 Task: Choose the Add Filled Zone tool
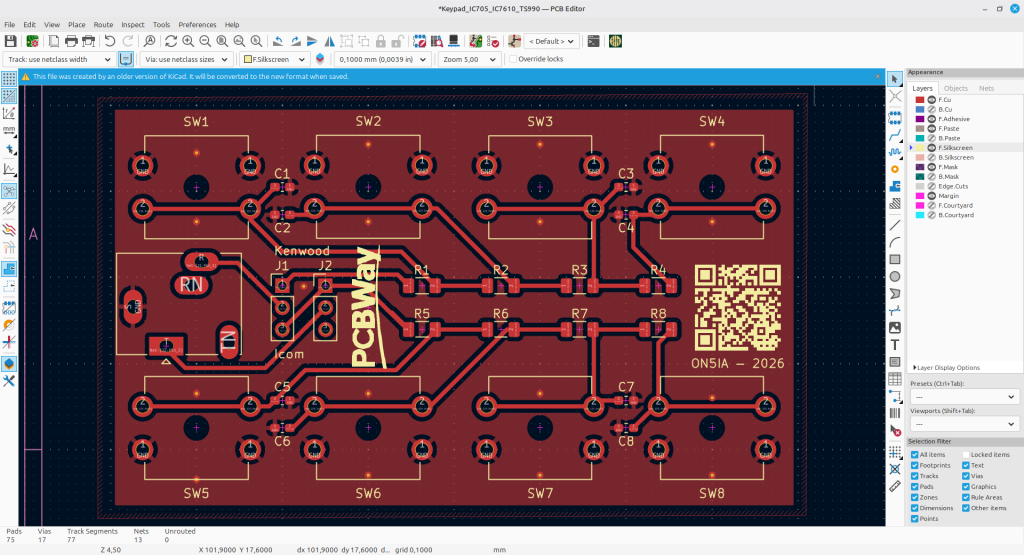tap(895, 186)
